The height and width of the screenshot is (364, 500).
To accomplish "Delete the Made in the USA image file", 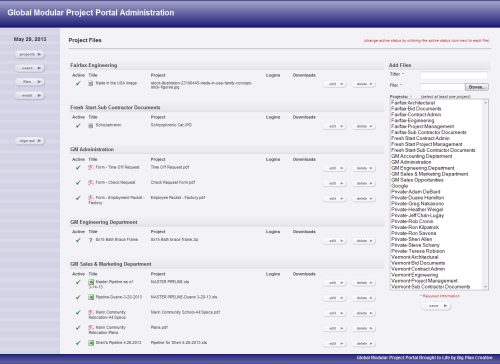I will coord(364,84).
